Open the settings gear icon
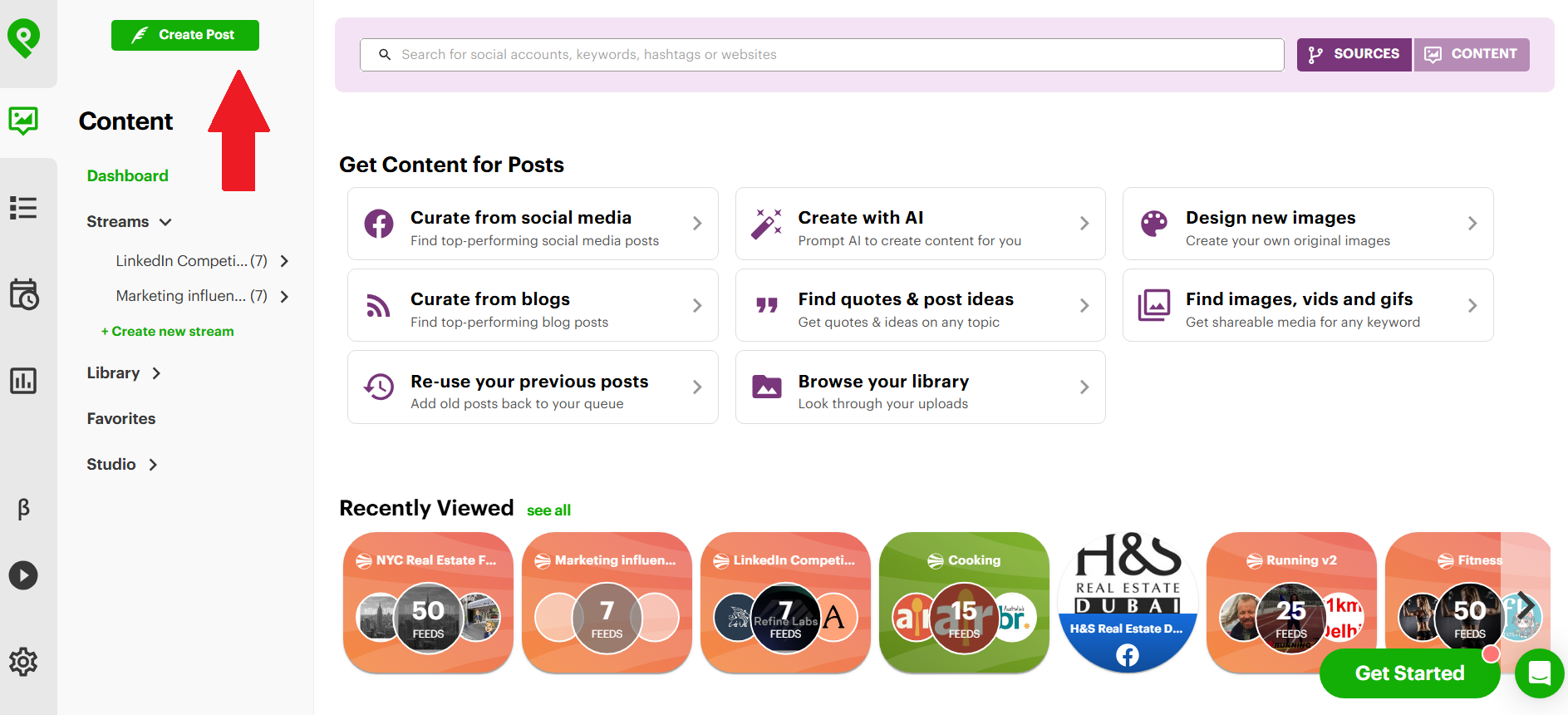Image resolution: width=1568 pixels, height=715 pixels. (x=23, y=662)
